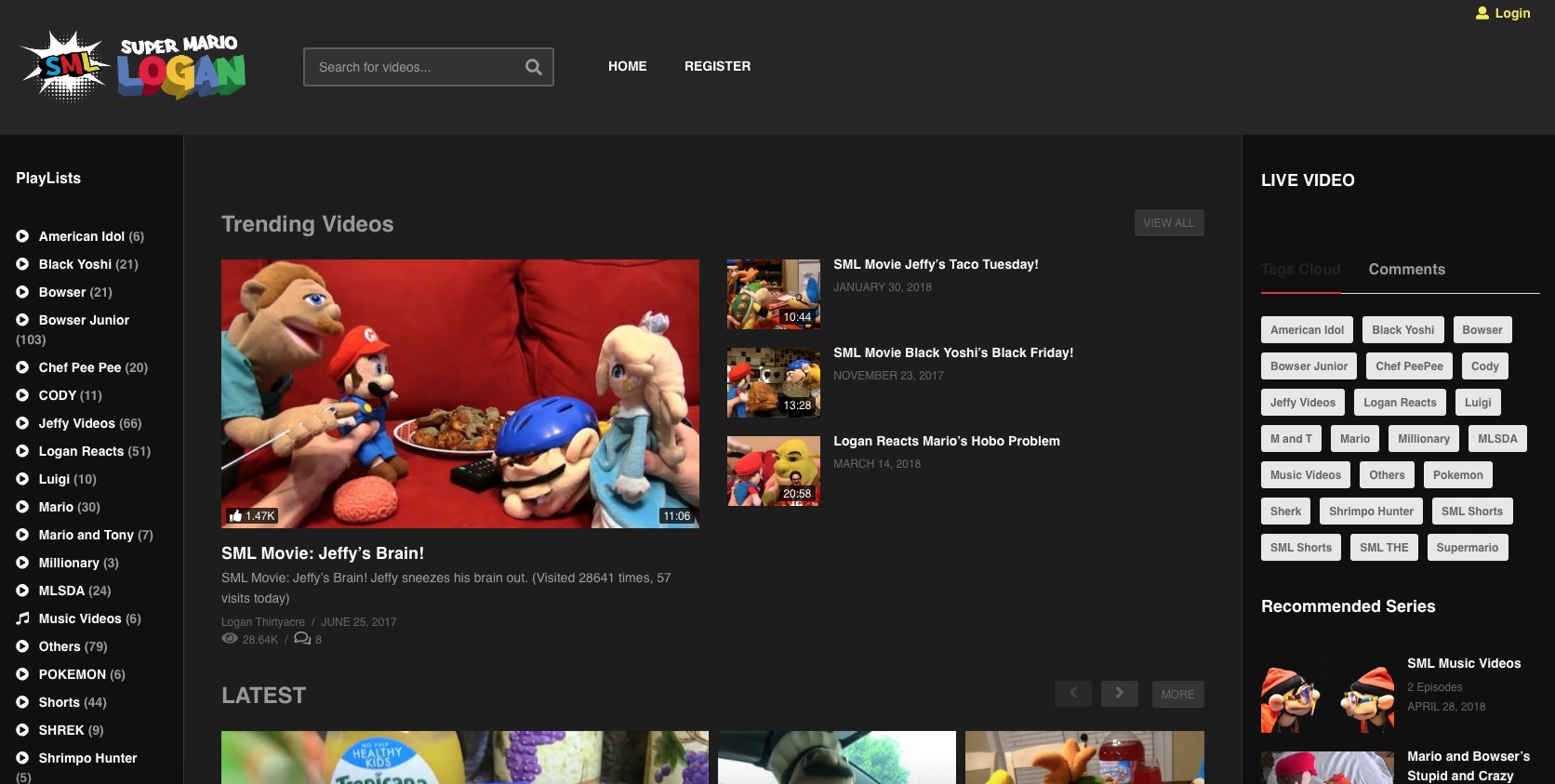The image size is (1555, 784).
Task: Click the SML Super Mario Logan logo
Action: coord(133,66)
